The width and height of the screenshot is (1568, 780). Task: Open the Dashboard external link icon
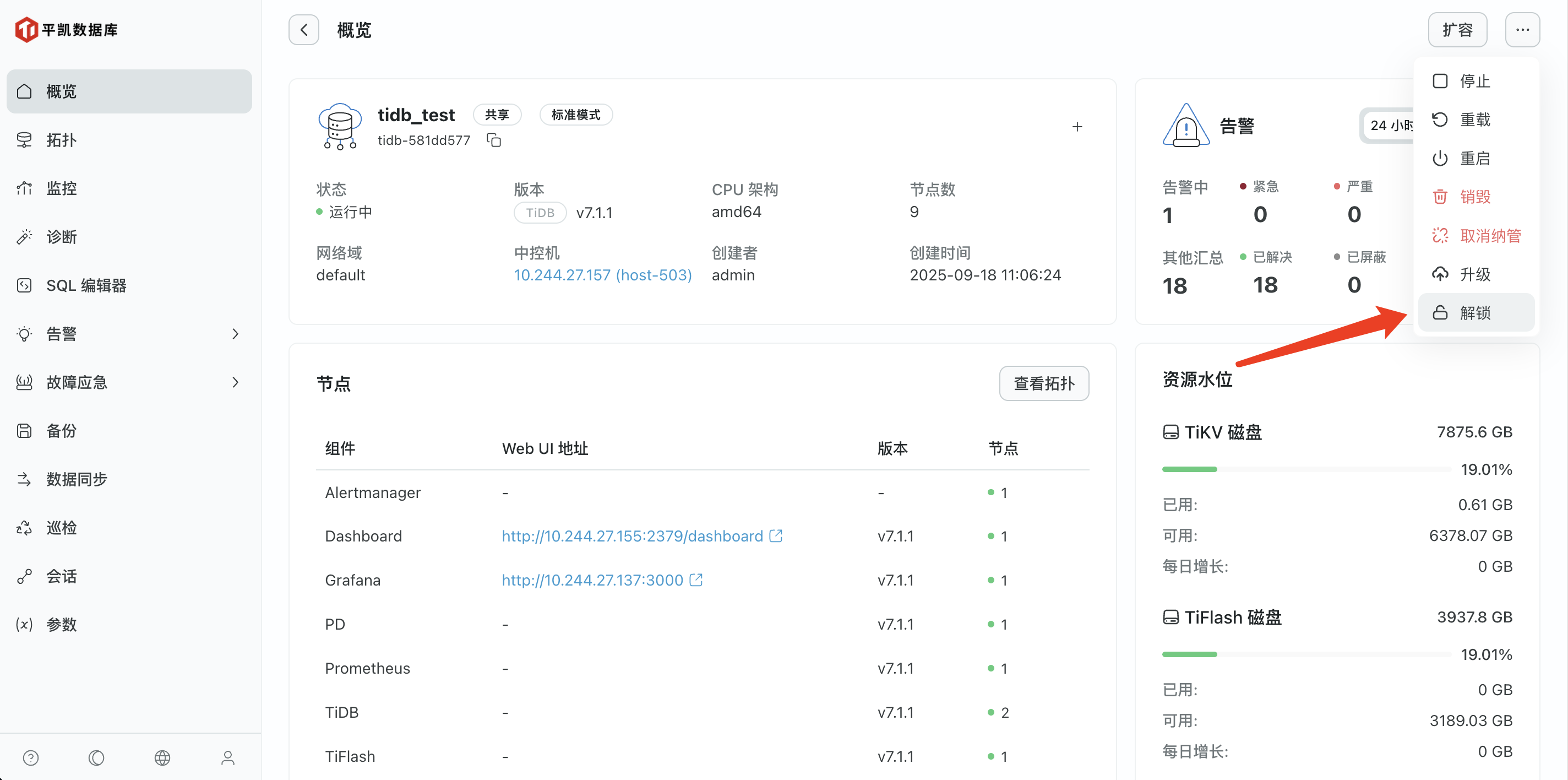[776, 536]
